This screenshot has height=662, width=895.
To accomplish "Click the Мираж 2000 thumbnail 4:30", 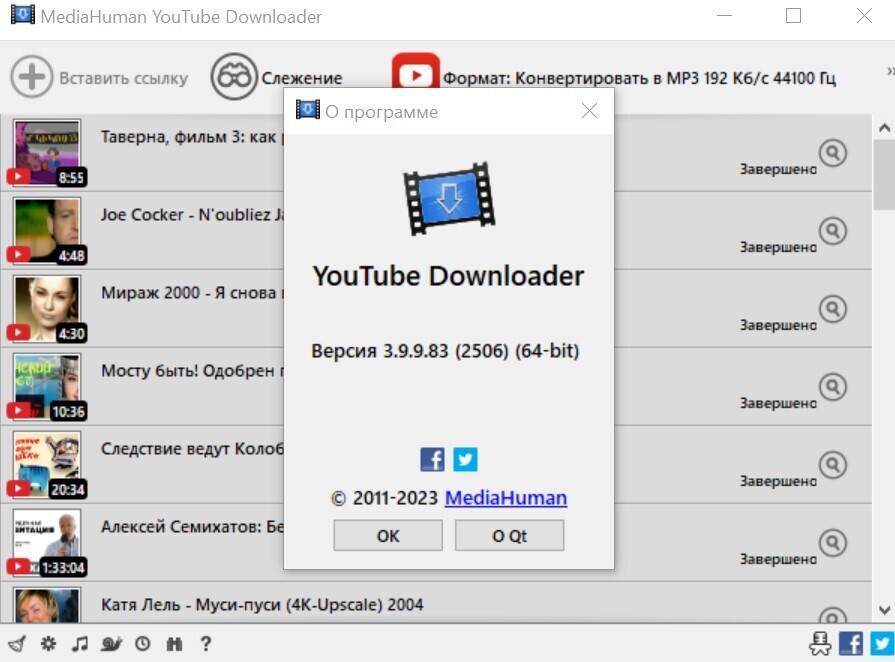I will 47,309.
